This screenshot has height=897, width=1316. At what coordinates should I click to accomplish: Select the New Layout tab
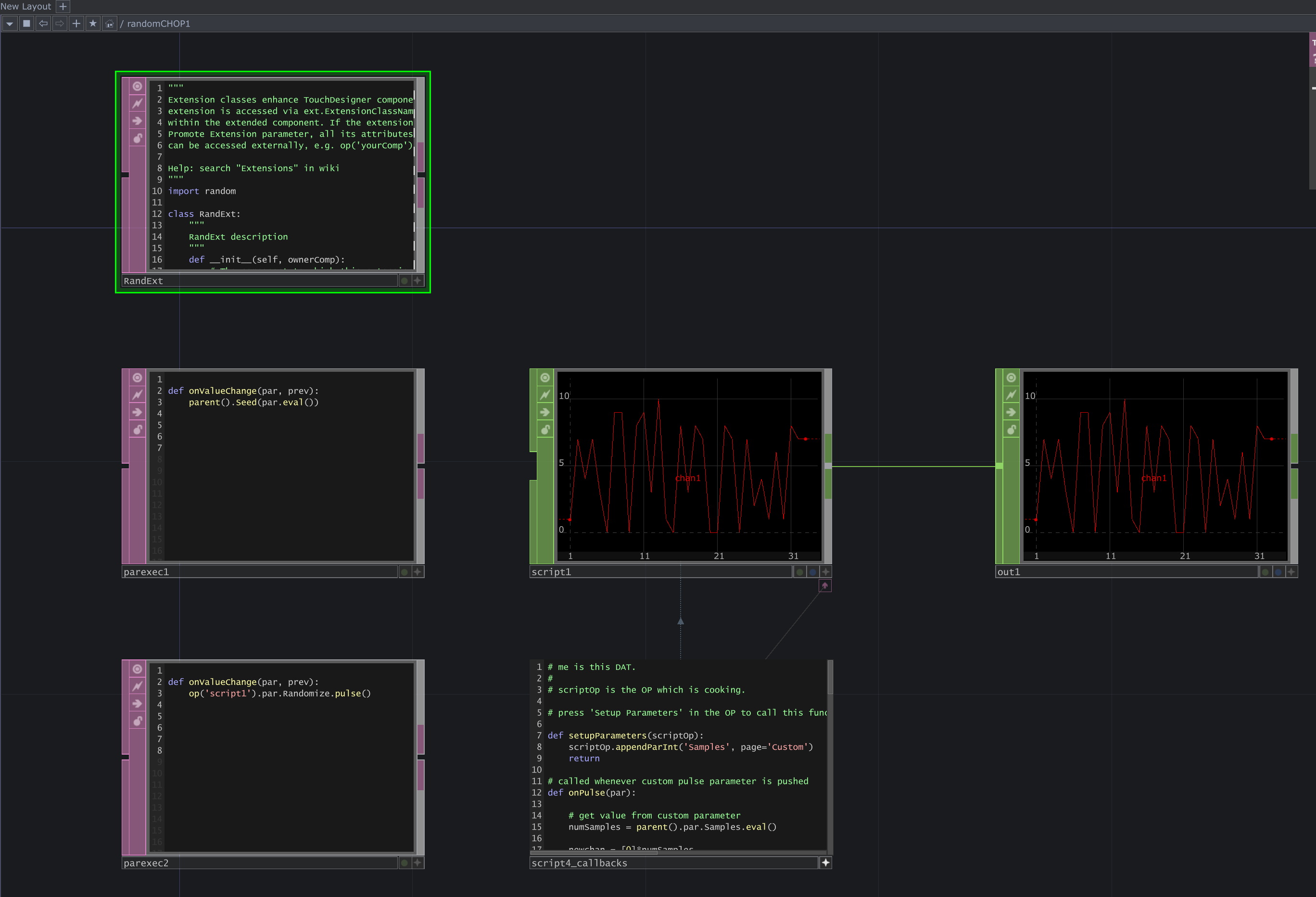point(26,6)
